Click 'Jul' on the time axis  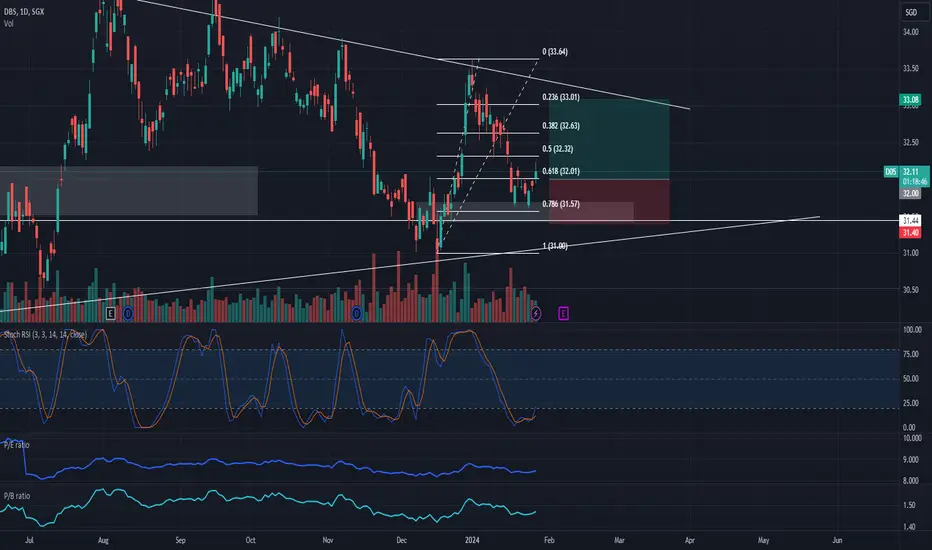point(29,540)
